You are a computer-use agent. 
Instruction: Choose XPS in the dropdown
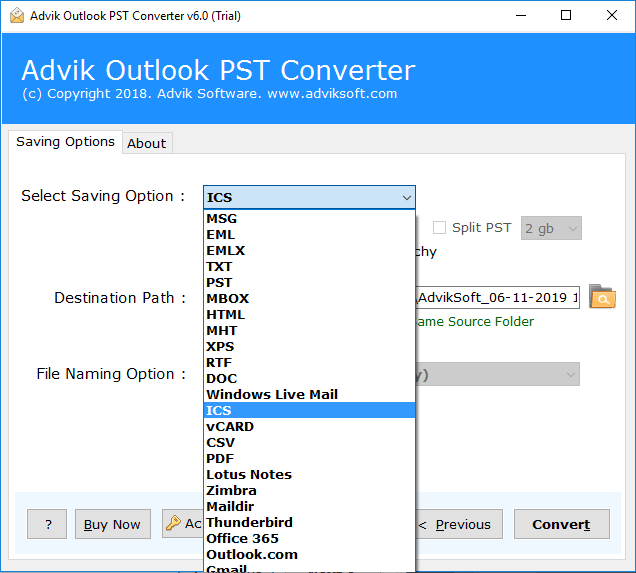pos(309,347)
